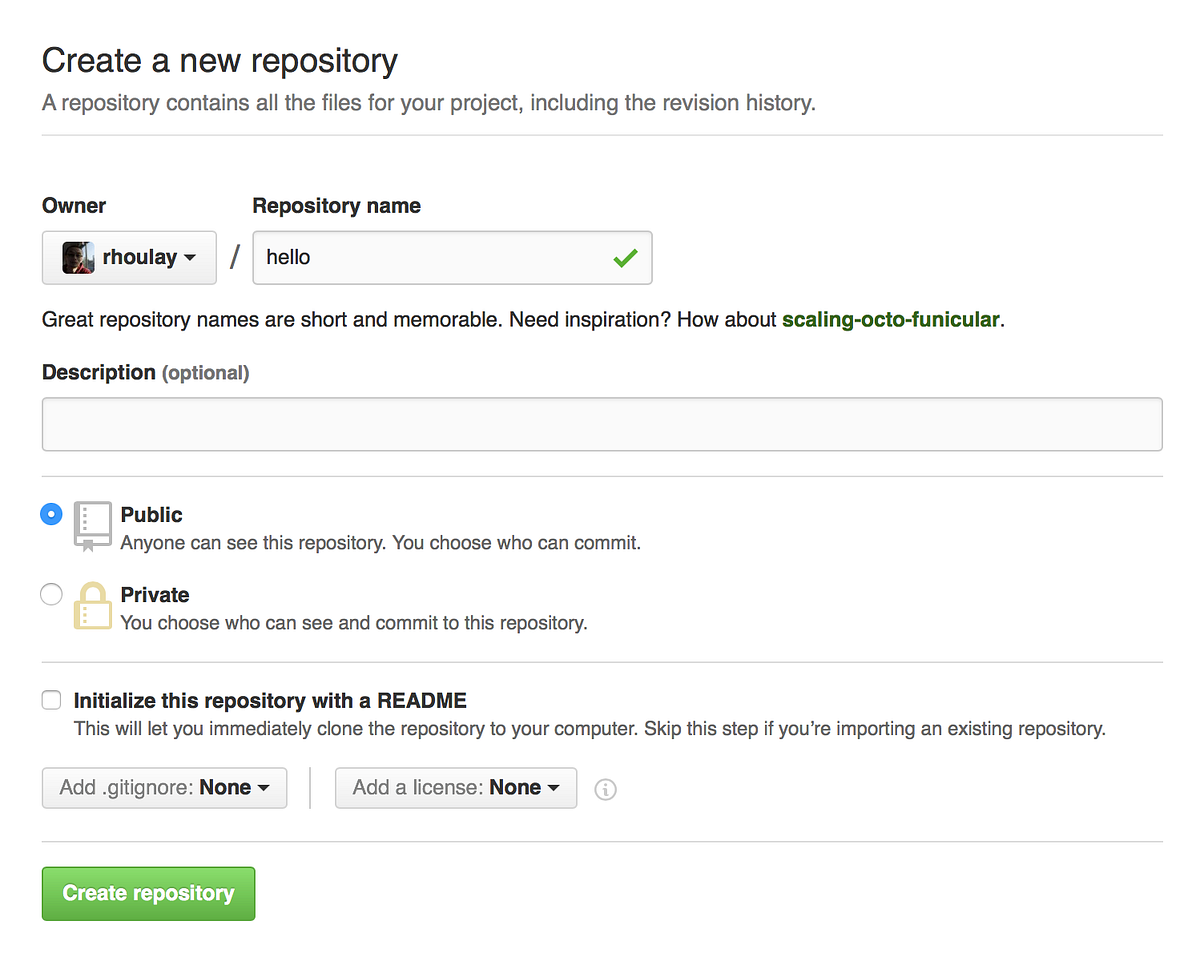The image size is (1200, 956).
Task: Select the Private radio button
Action: click(51, 594)
